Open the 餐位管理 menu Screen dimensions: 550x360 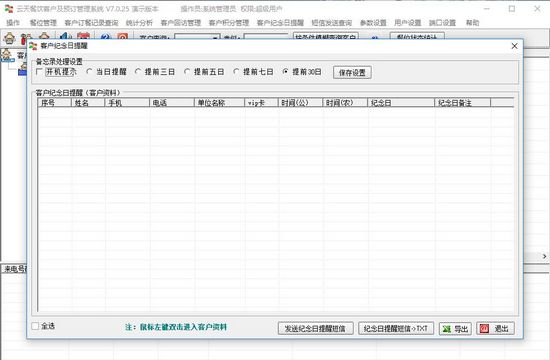tap(43, 23)
